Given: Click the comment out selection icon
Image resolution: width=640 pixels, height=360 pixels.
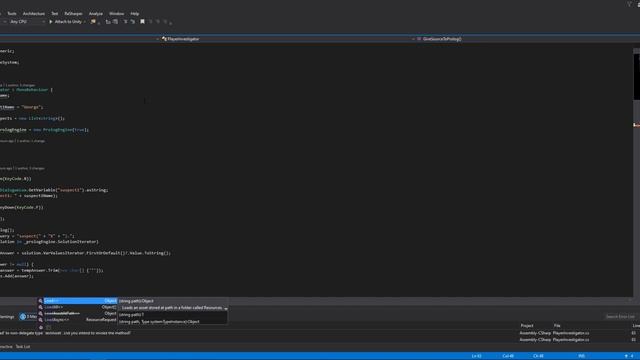Looking at the screenshot, I should click(125, 22).
